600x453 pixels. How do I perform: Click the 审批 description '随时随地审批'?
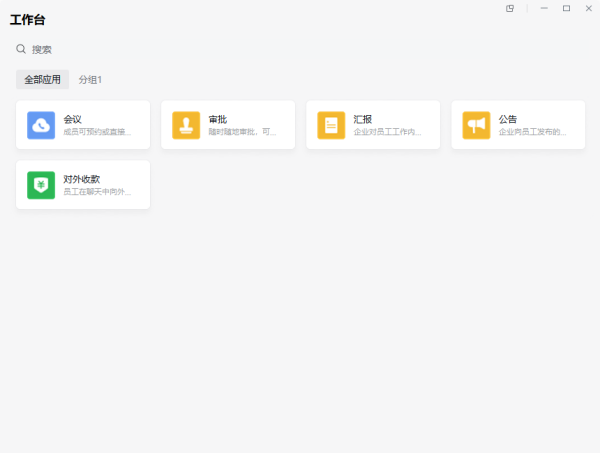point(242,132)
